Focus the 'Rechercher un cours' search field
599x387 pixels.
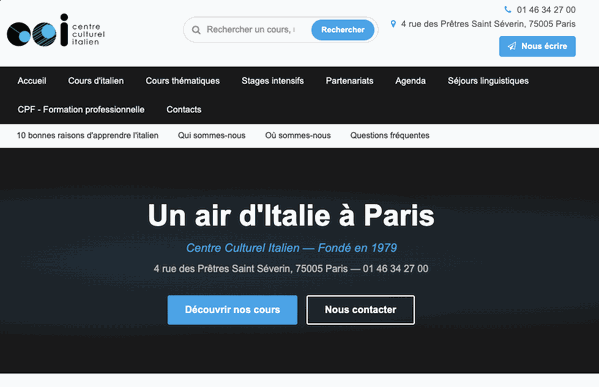coord(251,30)
